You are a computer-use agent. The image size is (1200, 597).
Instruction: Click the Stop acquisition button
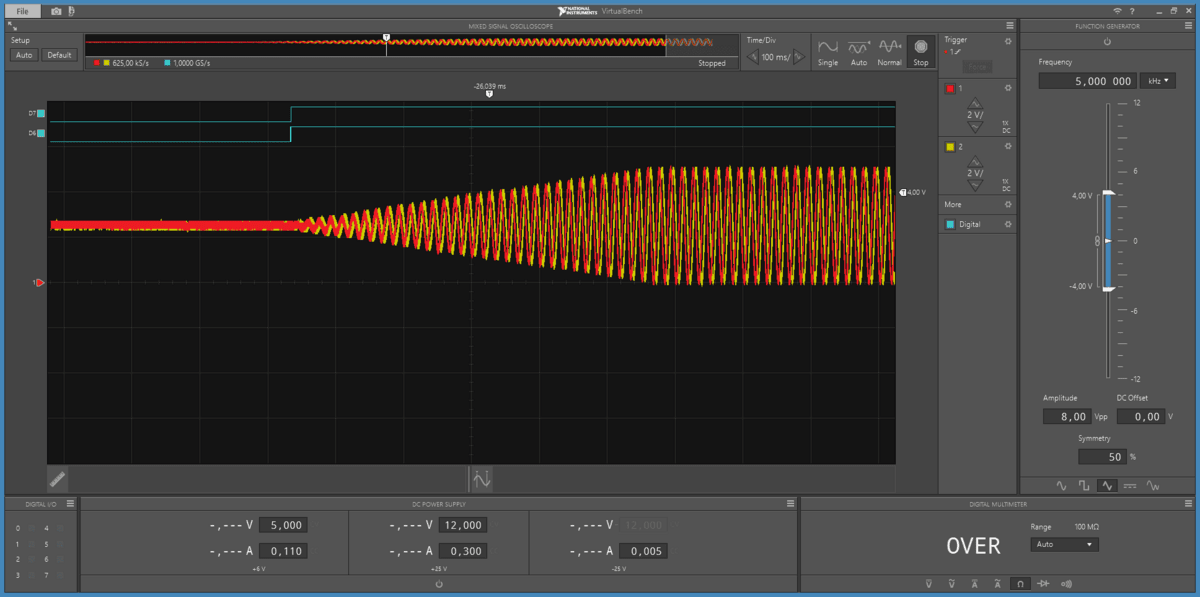point(921,52)
